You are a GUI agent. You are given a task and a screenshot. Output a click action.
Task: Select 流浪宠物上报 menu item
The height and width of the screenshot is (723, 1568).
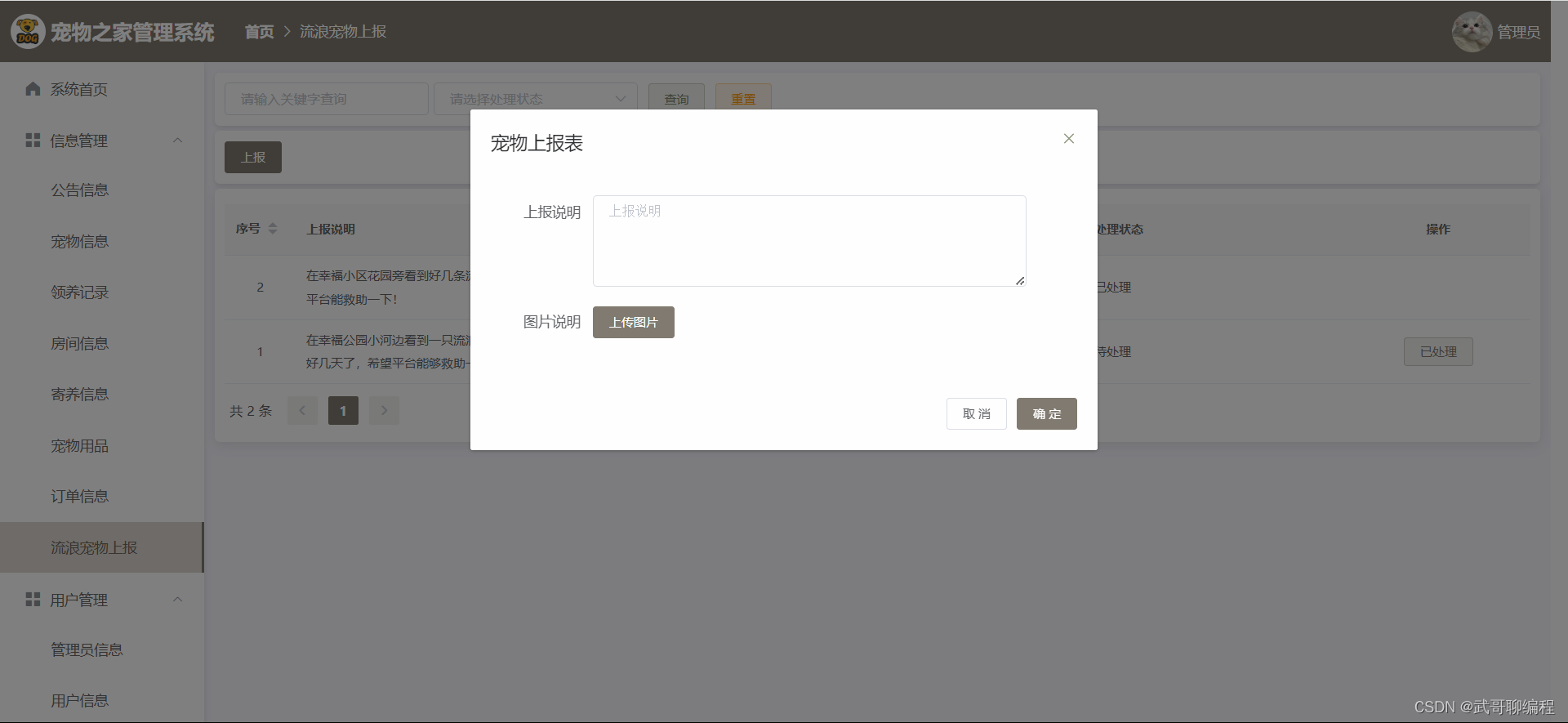pyautogui.click(x=101, y=547)
